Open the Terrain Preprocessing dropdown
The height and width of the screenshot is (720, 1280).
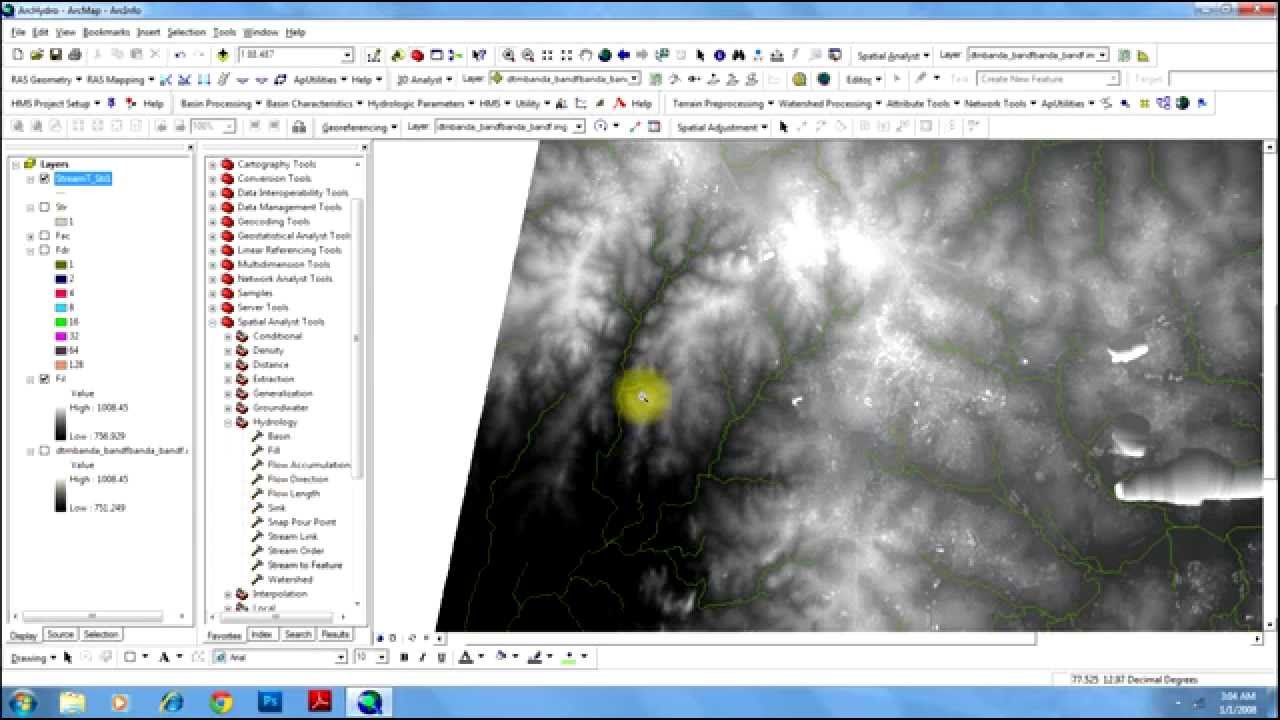722,103
